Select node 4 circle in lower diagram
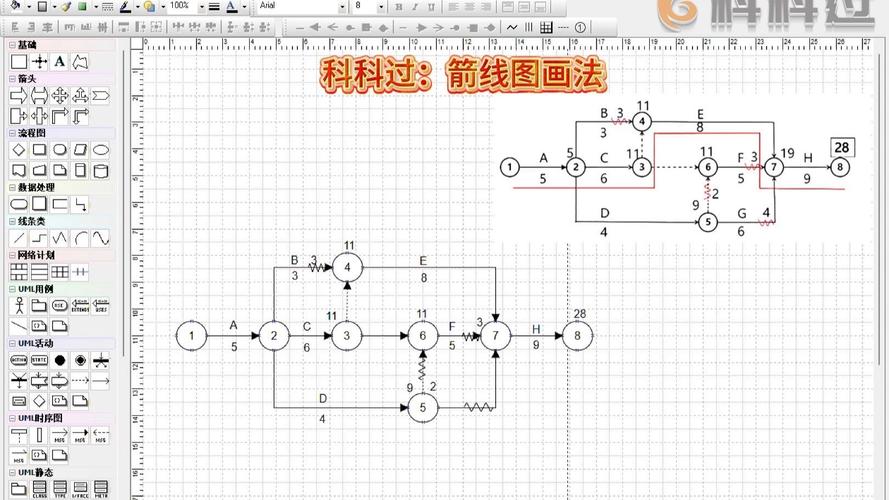The width and height of the screenshot is (889, 500). 348,268
